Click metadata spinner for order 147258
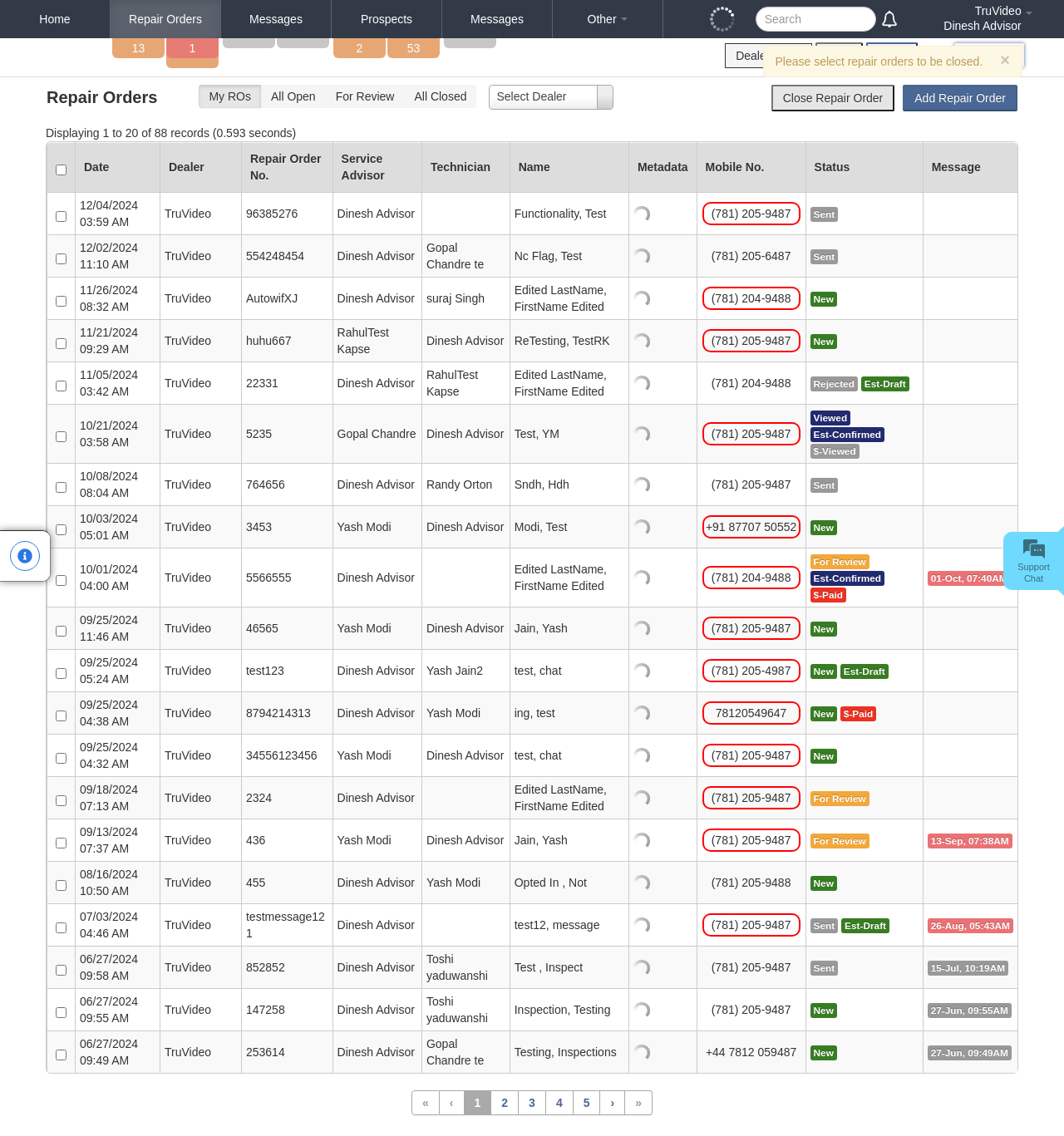Screen dimensions: 1064x1136 click(642, 1010)
